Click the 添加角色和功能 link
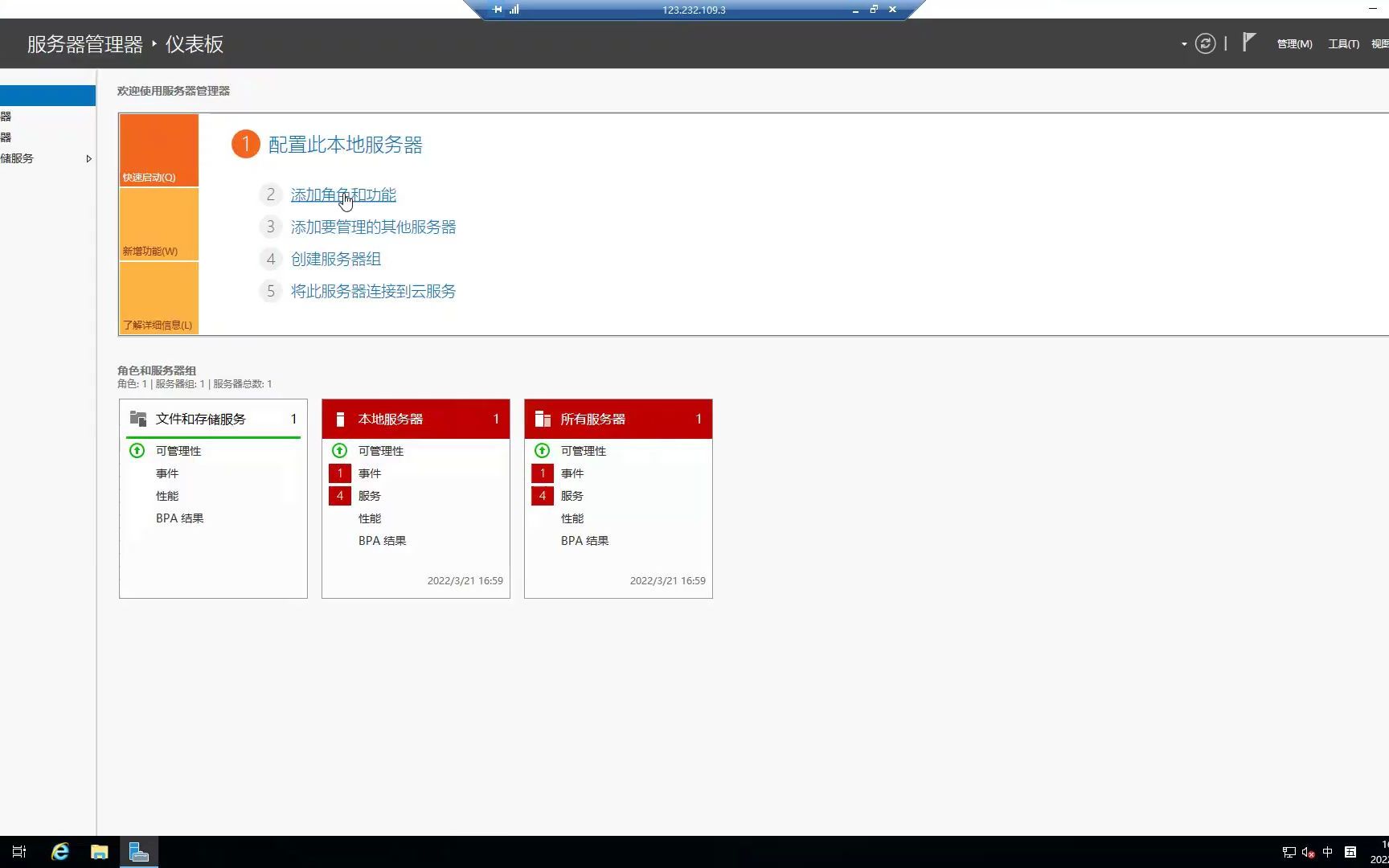The height and width of the screenshot is (868, 1389). [343, 194]
